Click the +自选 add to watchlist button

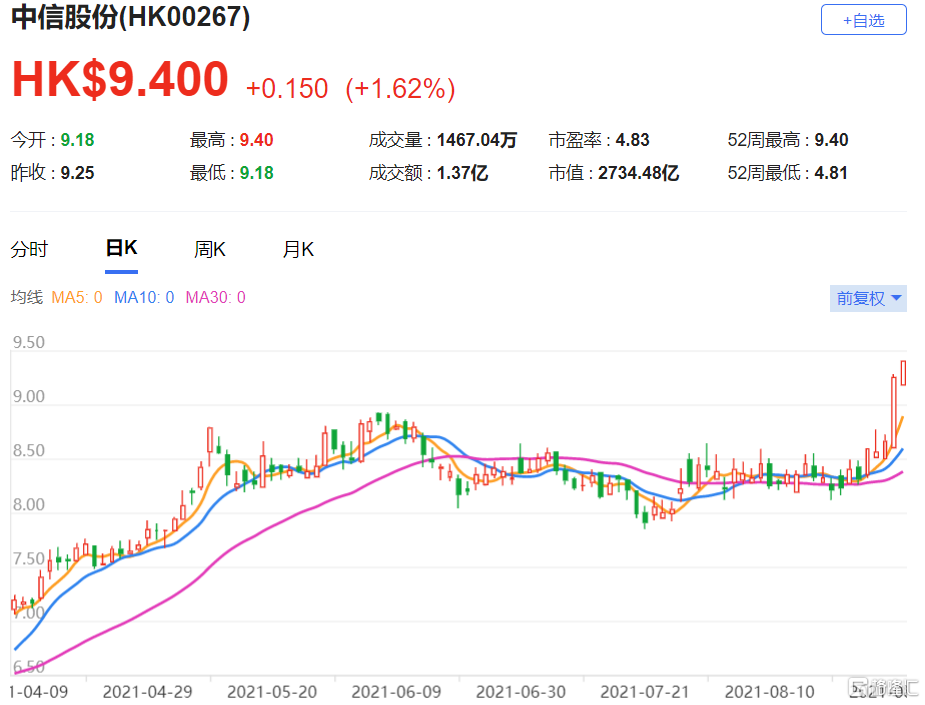tap(863, 20)
